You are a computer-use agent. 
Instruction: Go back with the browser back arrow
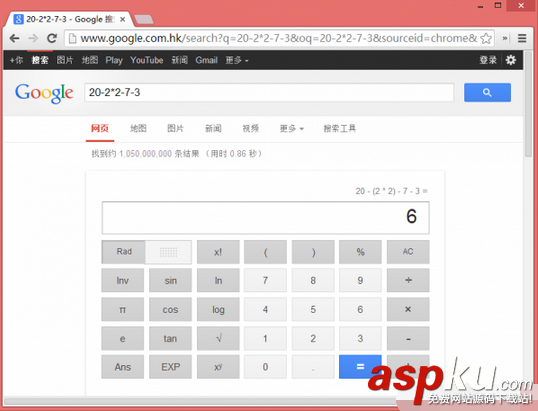click(x=14, y=38)
